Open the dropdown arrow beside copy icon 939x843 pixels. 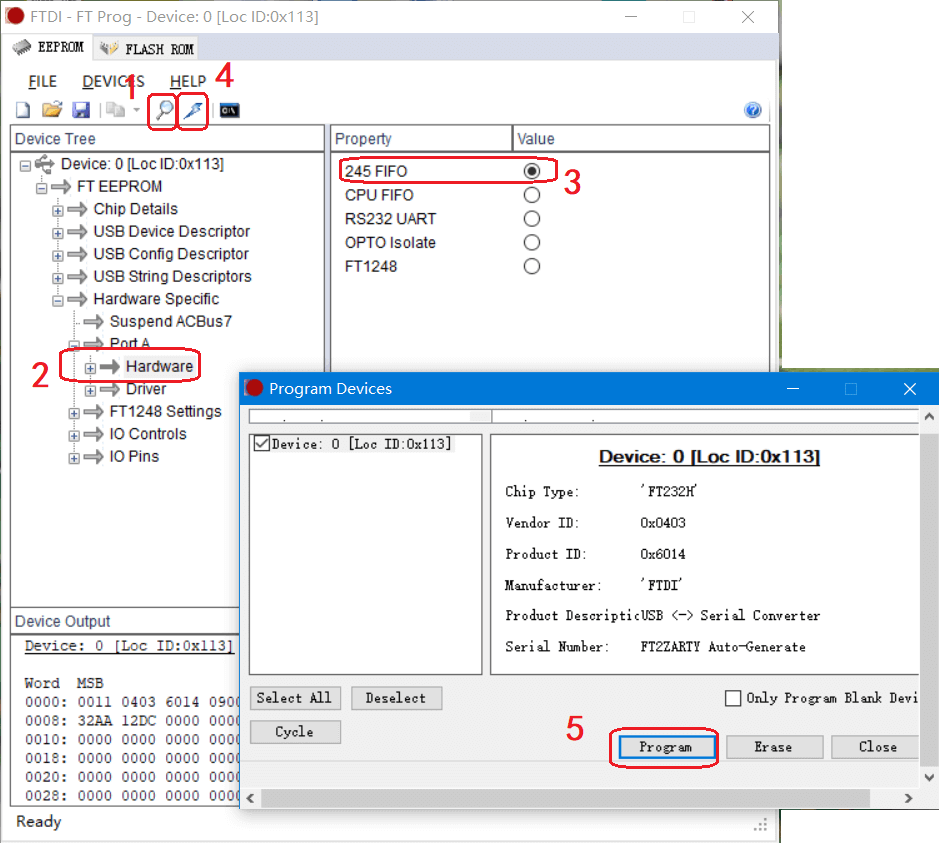pos(137,110)
